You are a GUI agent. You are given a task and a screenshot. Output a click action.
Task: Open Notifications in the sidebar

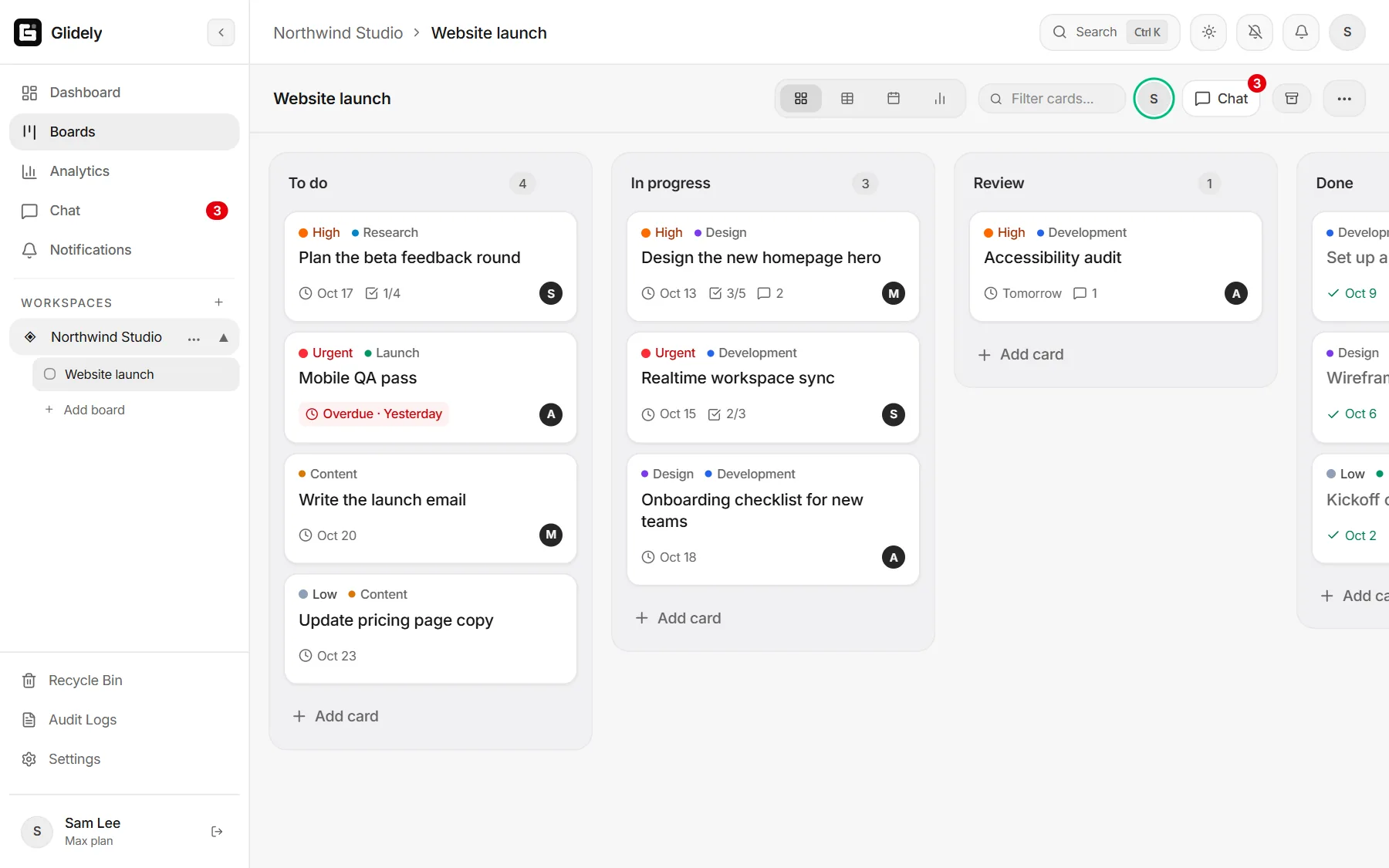(124, 250)
